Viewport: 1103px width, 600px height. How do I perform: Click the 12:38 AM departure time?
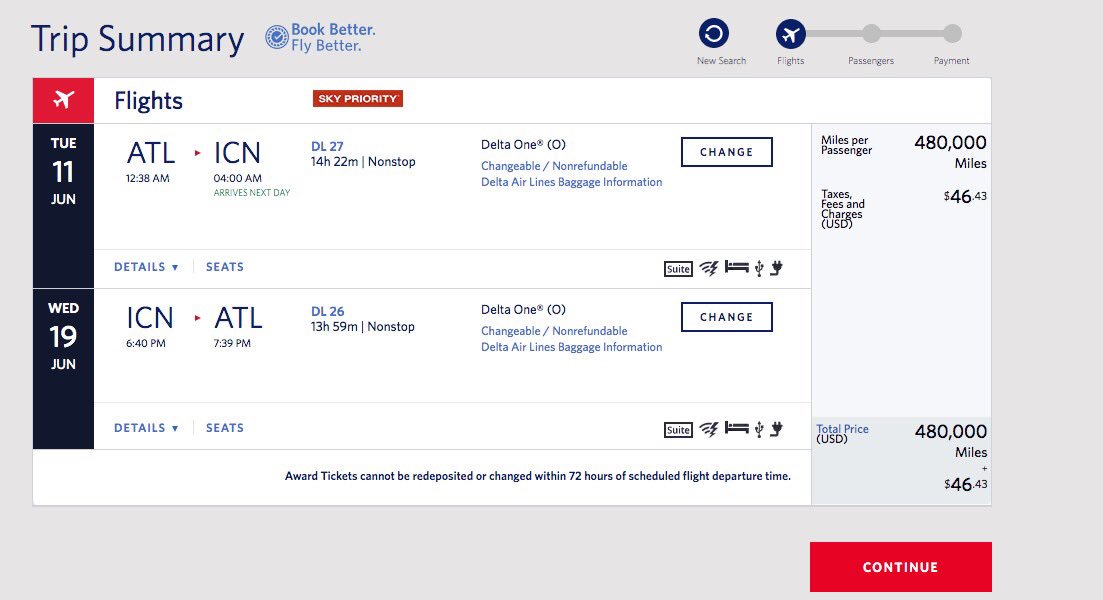[148, 179]
